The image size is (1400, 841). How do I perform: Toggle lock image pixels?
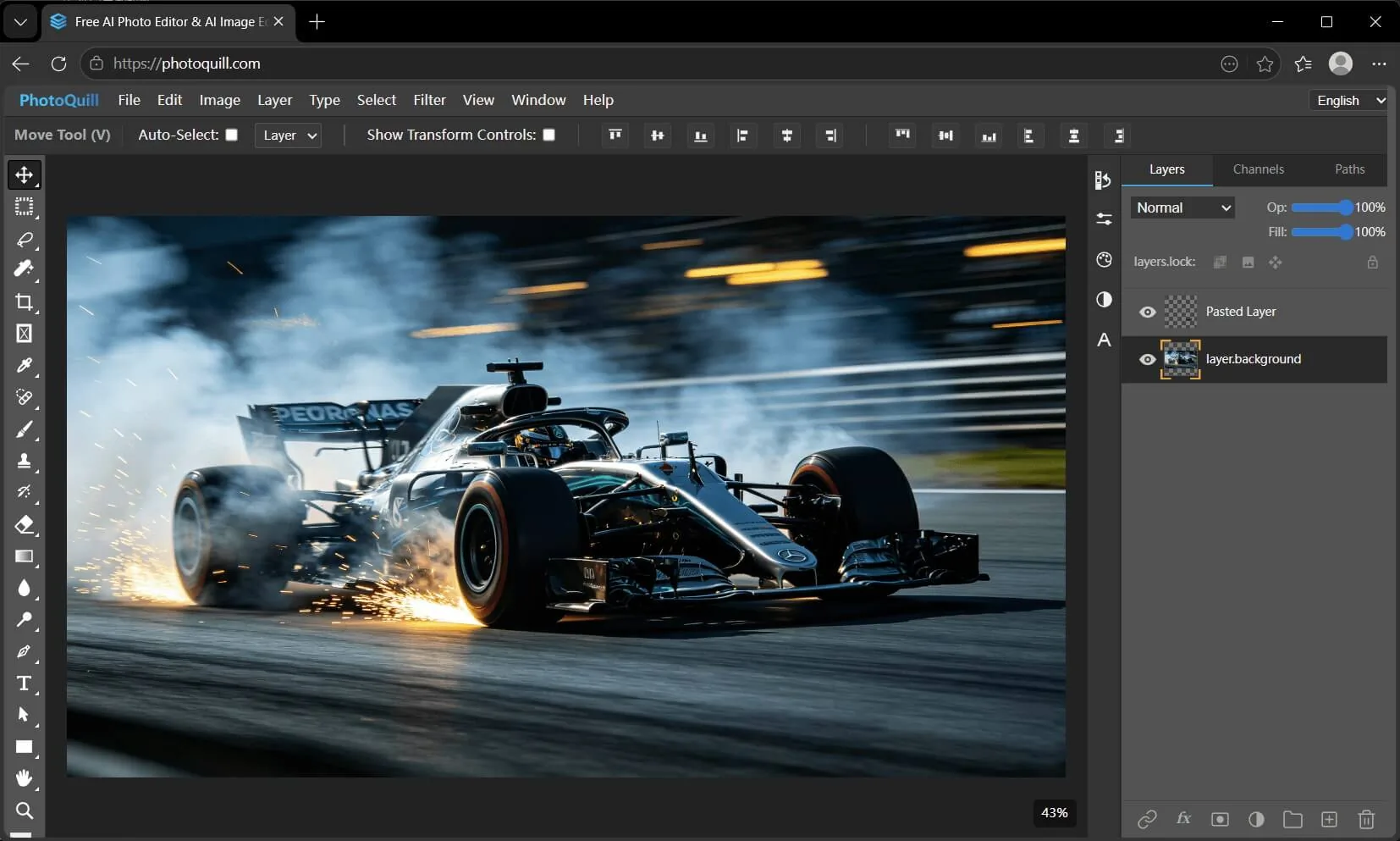click(x=1248, y=263)
